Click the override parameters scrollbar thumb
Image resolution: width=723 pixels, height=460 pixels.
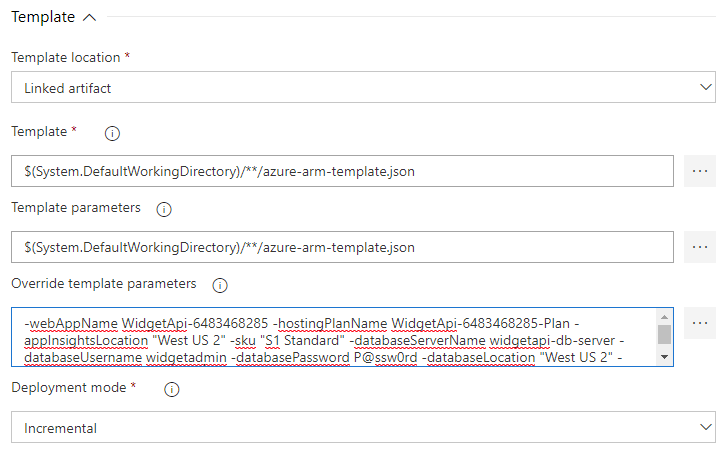(x=664, y=335)
